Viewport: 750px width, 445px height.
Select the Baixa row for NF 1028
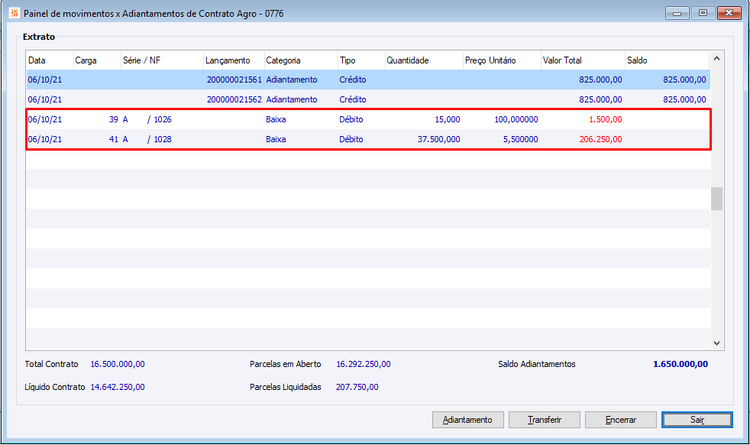point(368,139)
